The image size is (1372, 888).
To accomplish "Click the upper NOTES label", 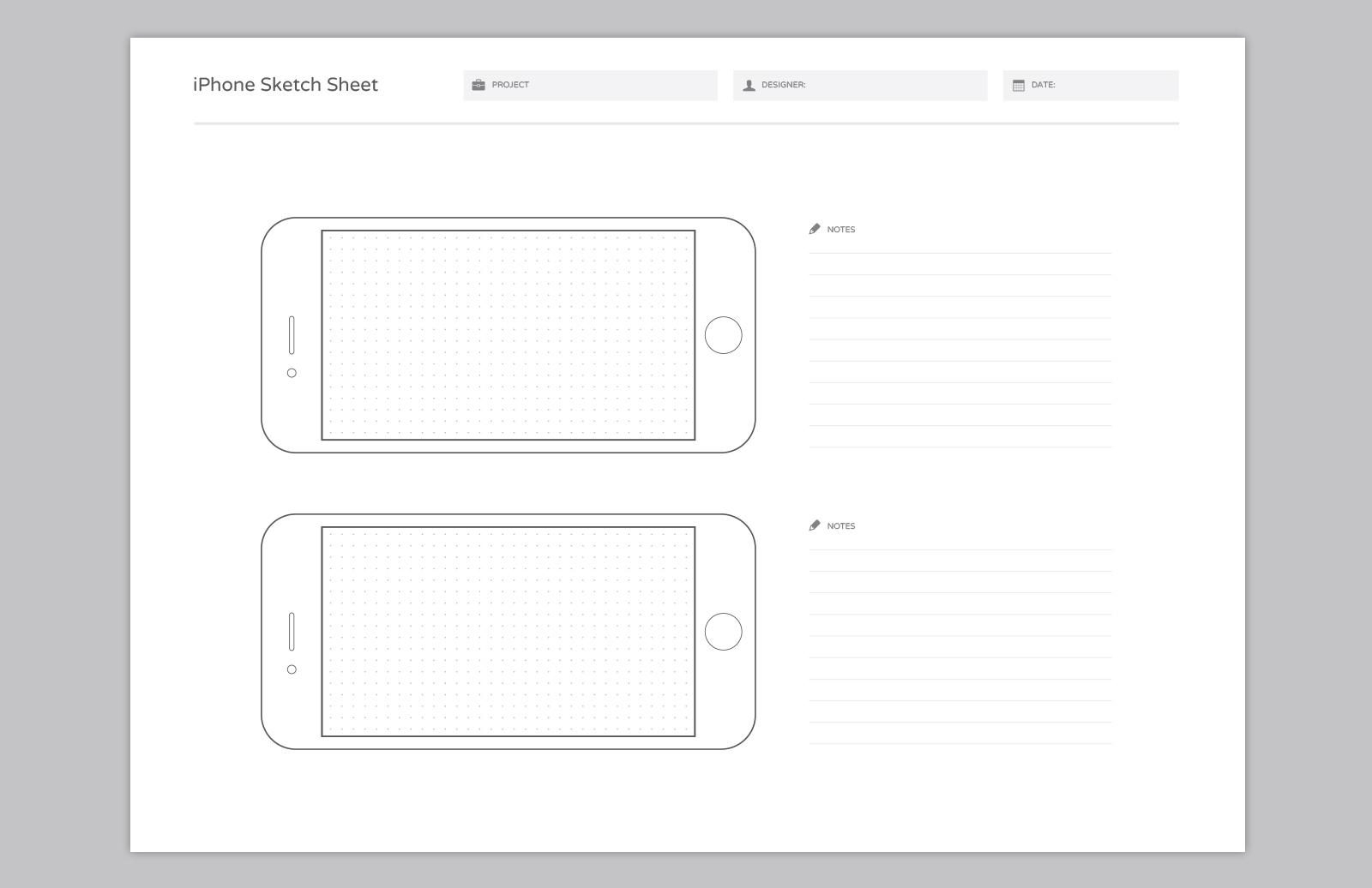I will tap(841, 230).
